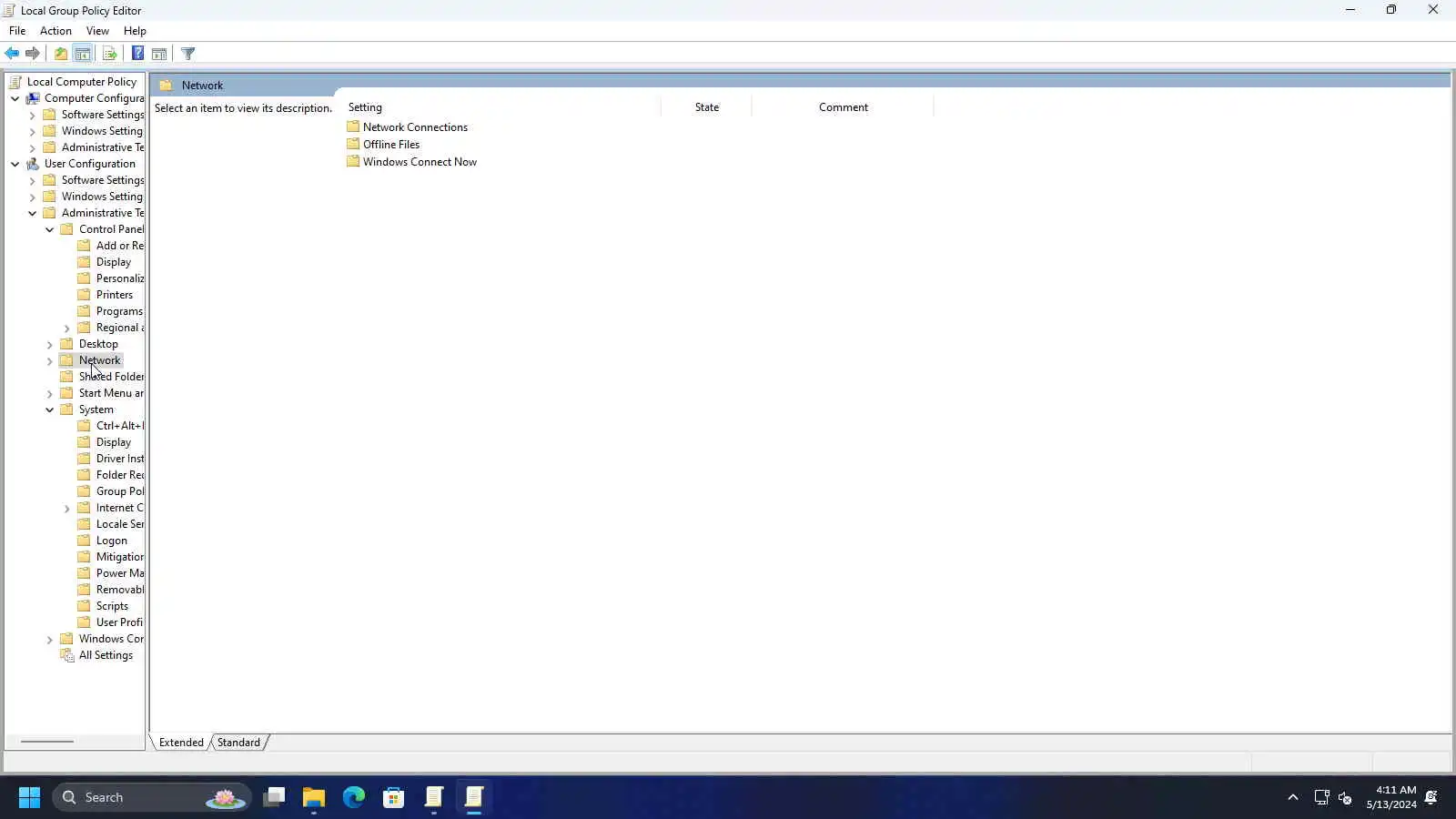Image resolution: width=1456 pixels, height=819 pixels.
Task: Click the Local Computer Policy root icon
Action: click(x=15, y=82)
